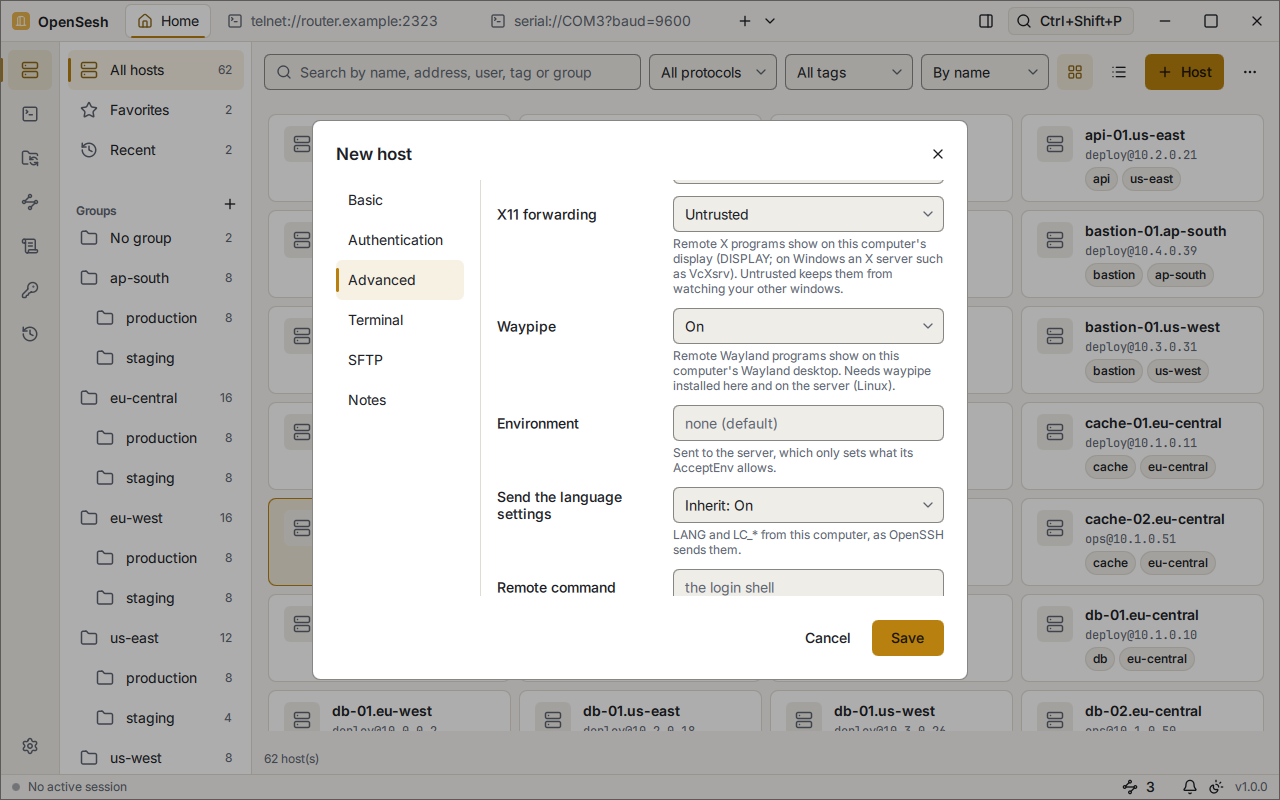Image resolution: width=1280 pixels, height=800 pixels.
Task: Click the Remote command input field
Action: coord(808,584)
